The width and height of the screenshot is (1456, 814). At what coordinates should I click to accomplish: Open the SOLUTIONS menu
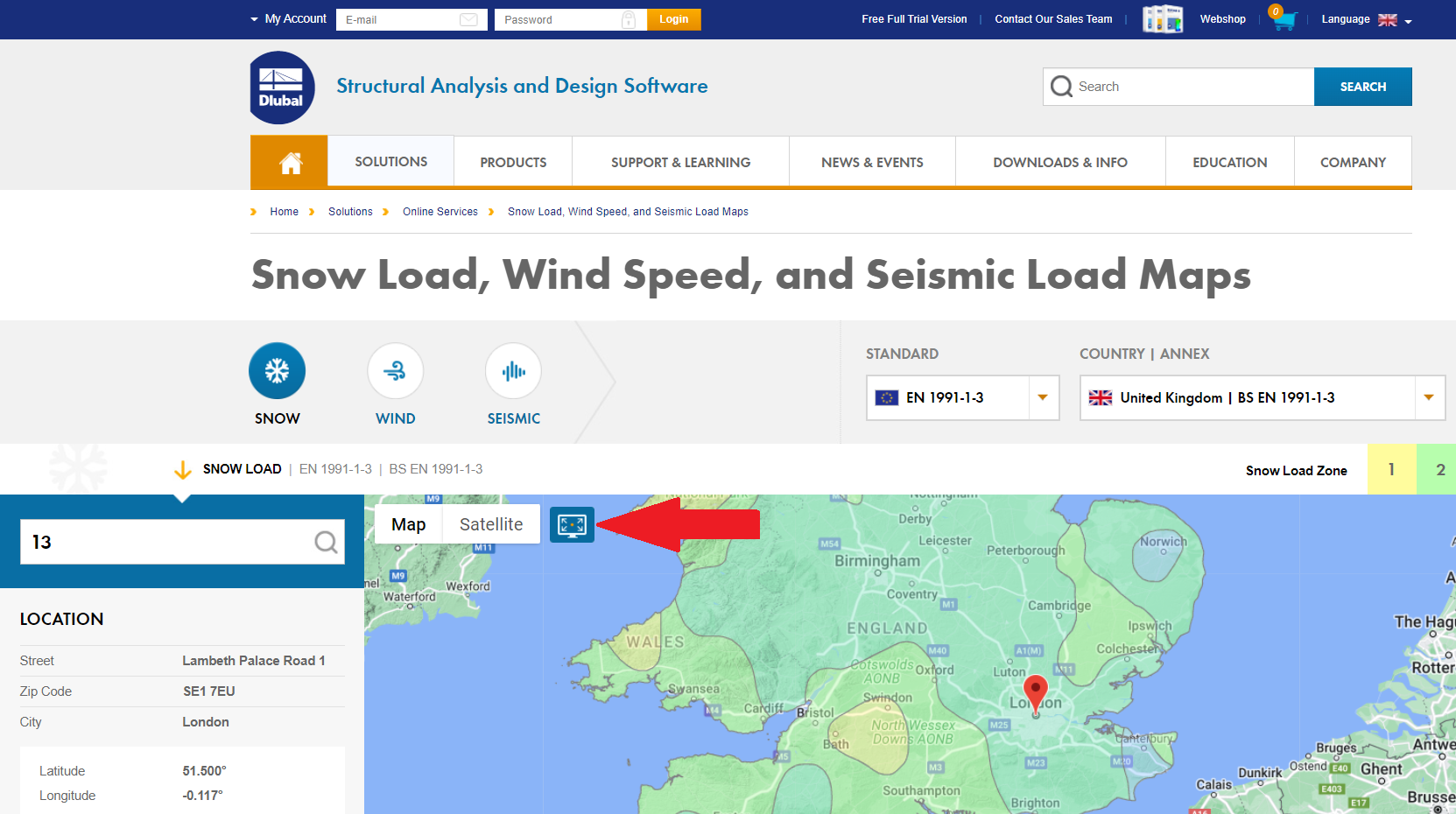click(x=391, y=162)
